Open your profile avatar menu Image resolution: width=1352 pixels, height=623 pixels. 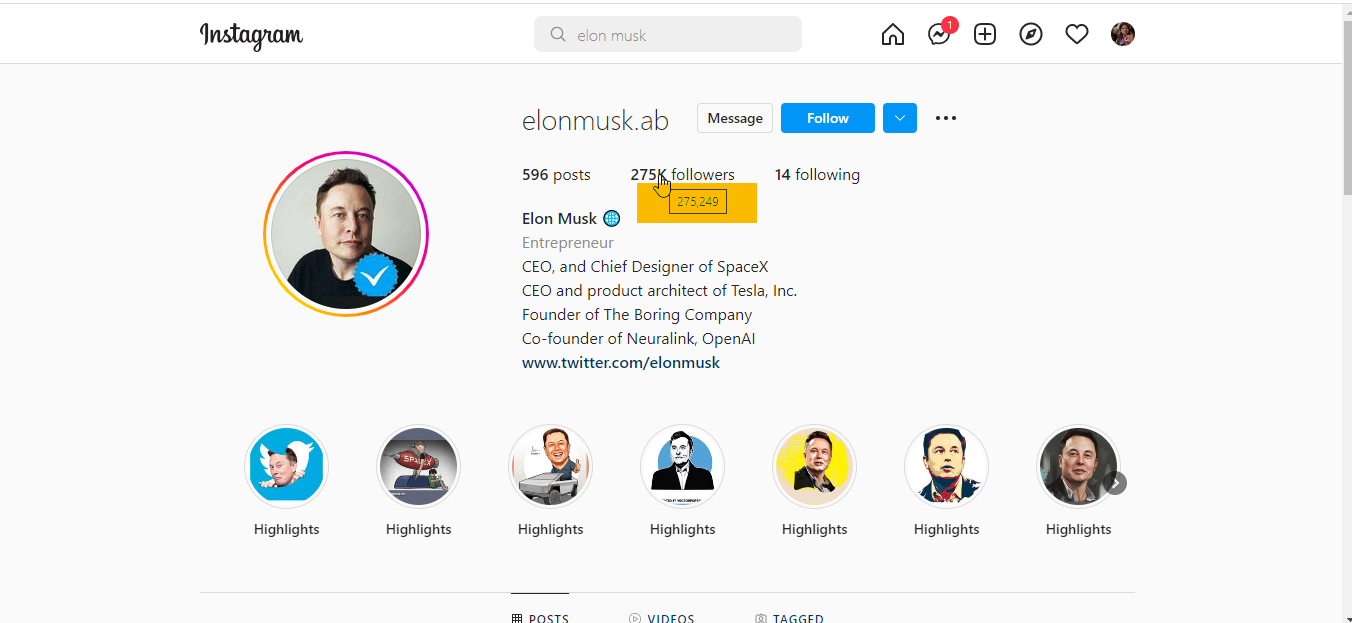(1123, 35)
